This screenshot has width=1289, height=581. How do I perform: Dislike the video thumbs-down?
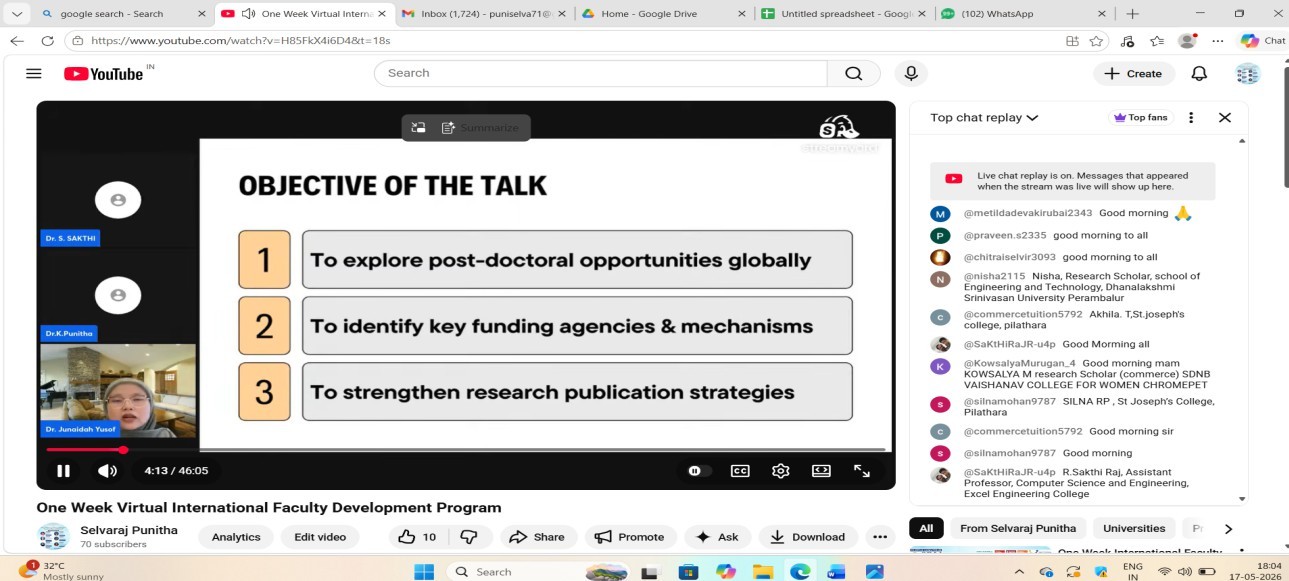[469, 537]
